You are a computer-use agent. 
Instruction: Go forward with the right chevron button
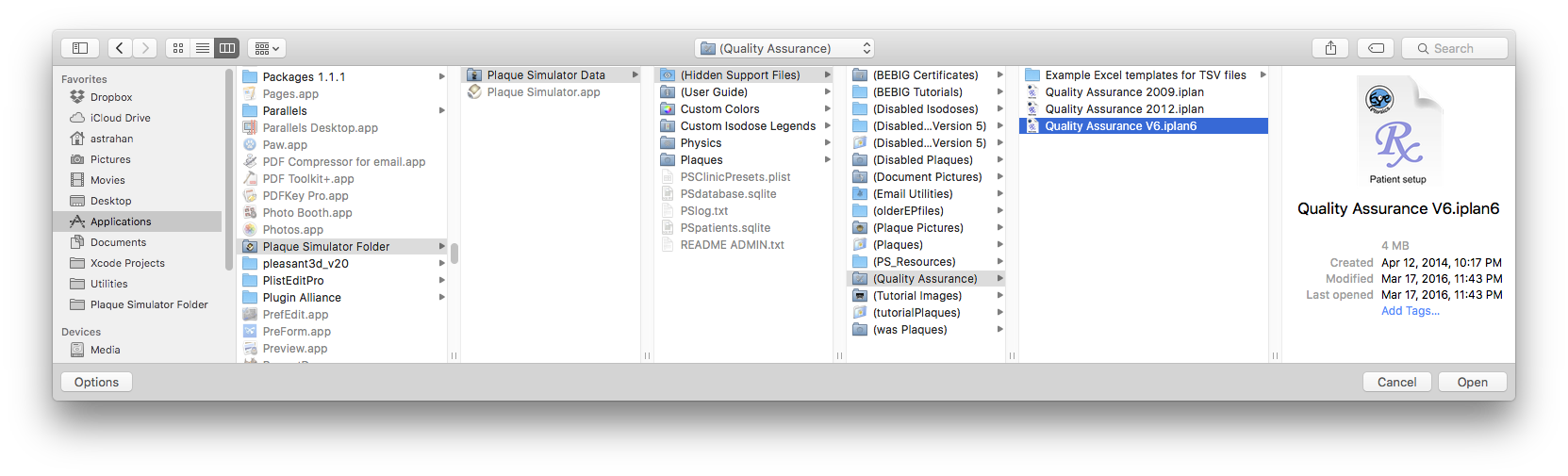(145, 48)
